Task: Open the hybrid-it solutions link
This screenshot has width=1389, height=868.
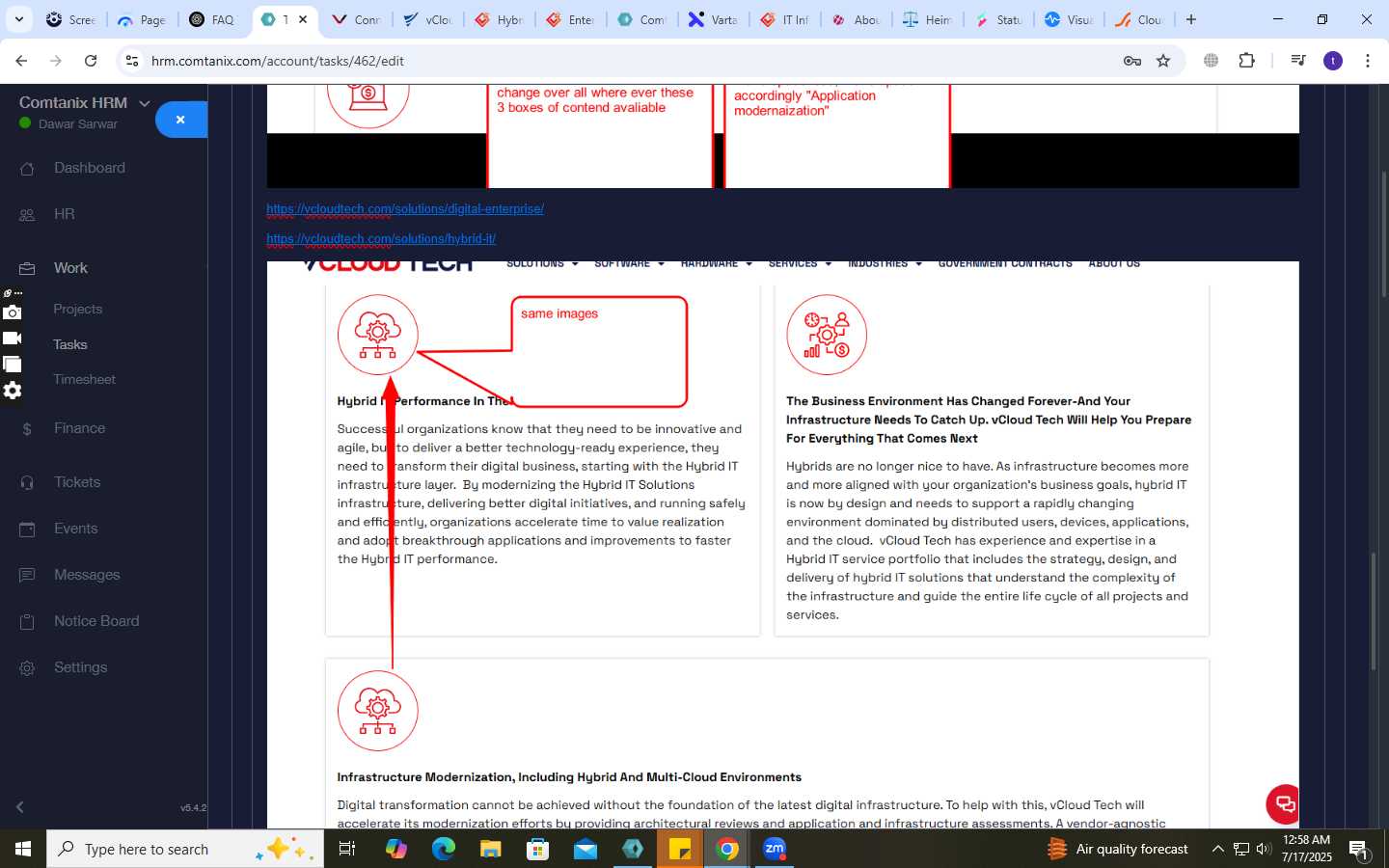Action: click(381, 239)
